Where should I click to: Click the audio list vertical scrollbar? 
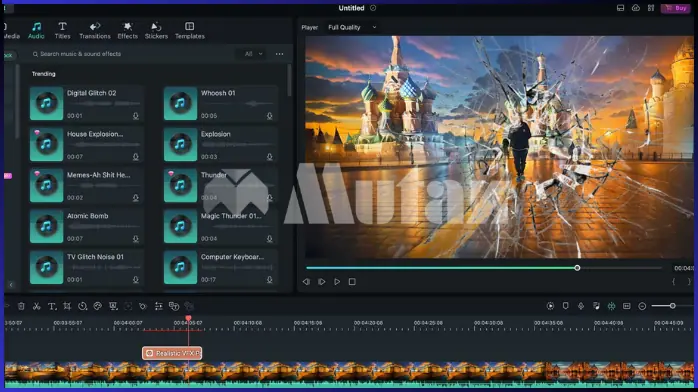click(x=289, y=80)
